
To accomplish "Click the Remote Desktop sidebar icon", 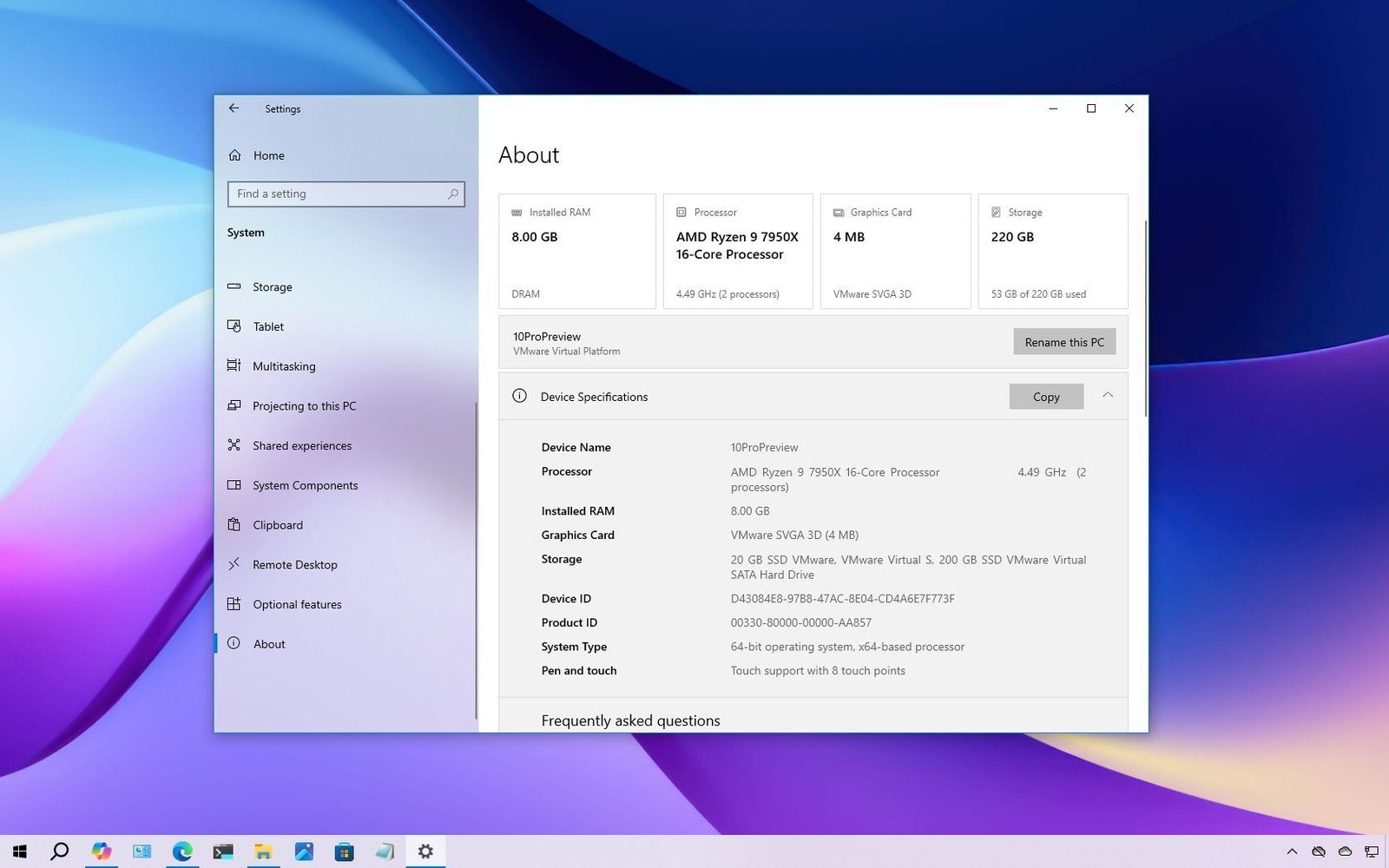I will 234,564.
